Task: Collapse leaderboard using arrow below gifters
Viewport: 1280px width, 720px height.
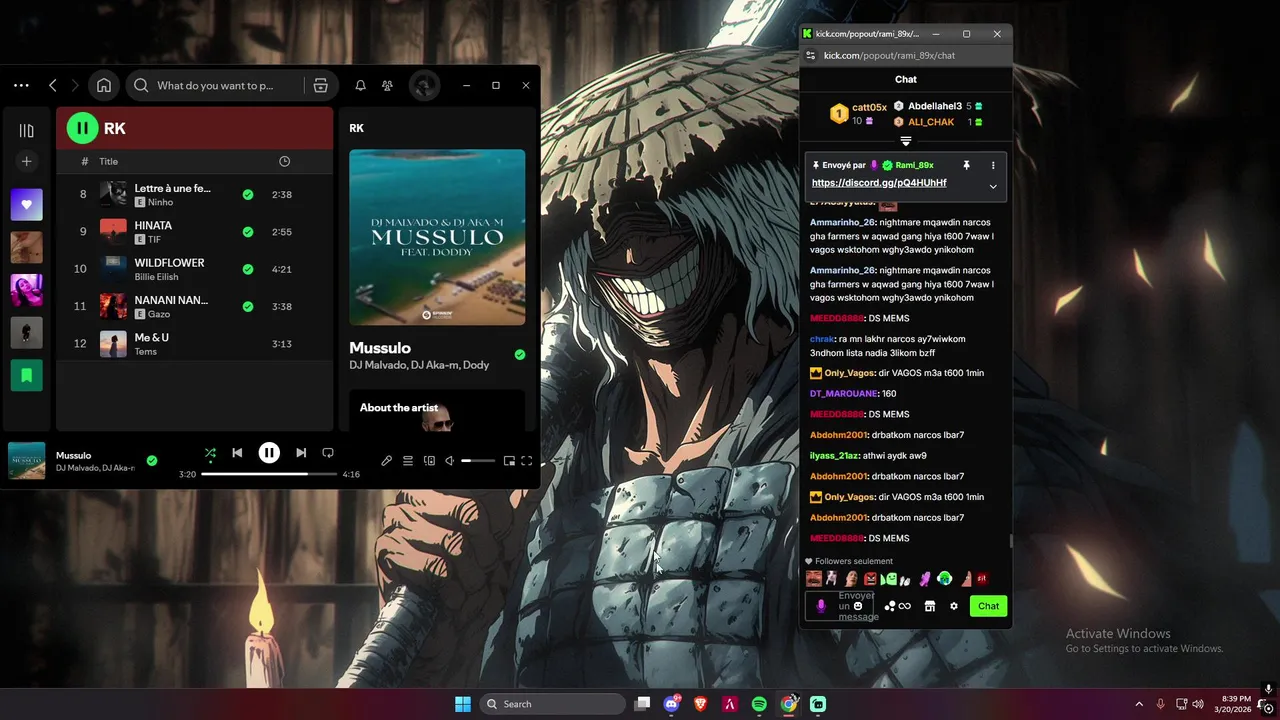Action: [x=905, y=141]
